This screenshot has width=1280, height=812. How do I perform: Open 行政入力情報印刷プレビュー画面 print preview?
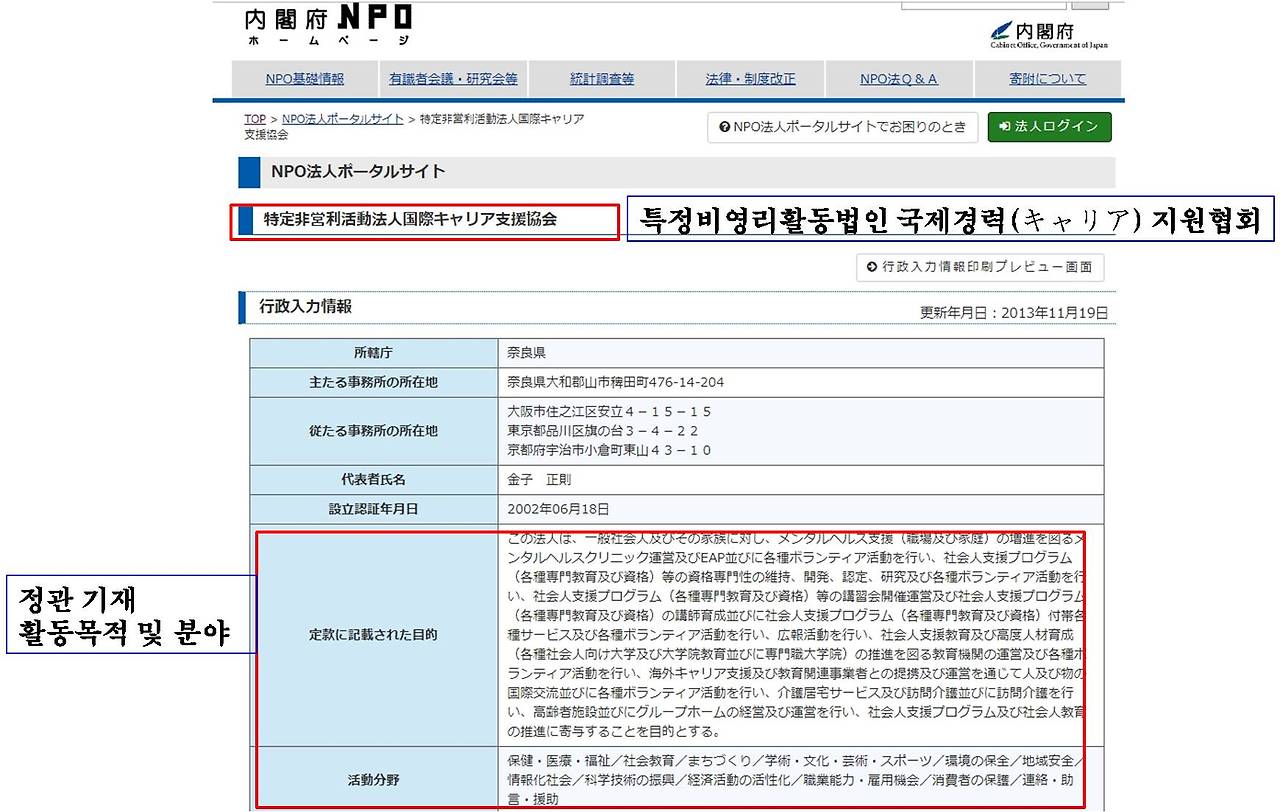point(981,267)
